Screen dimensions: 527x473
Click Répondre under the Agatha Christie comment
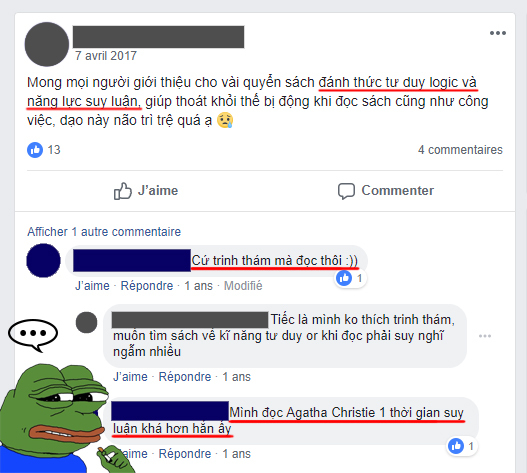185,454
